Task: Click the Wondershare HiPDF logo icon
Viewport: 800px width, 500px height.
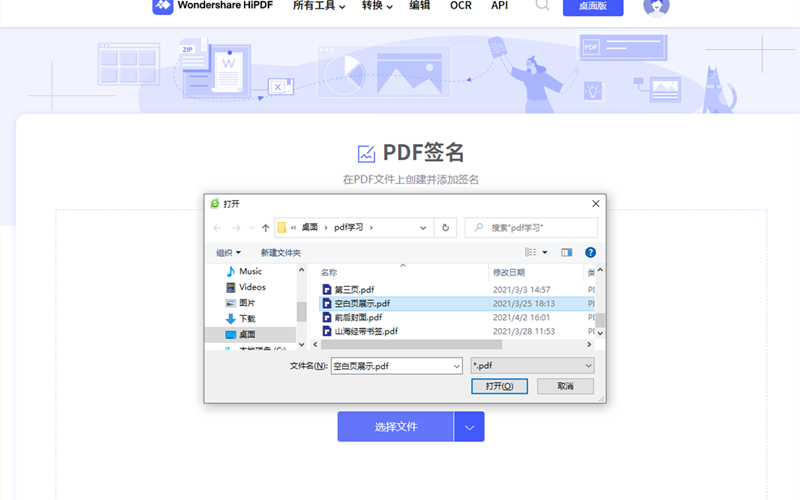Action: click(x=163, y=6)
